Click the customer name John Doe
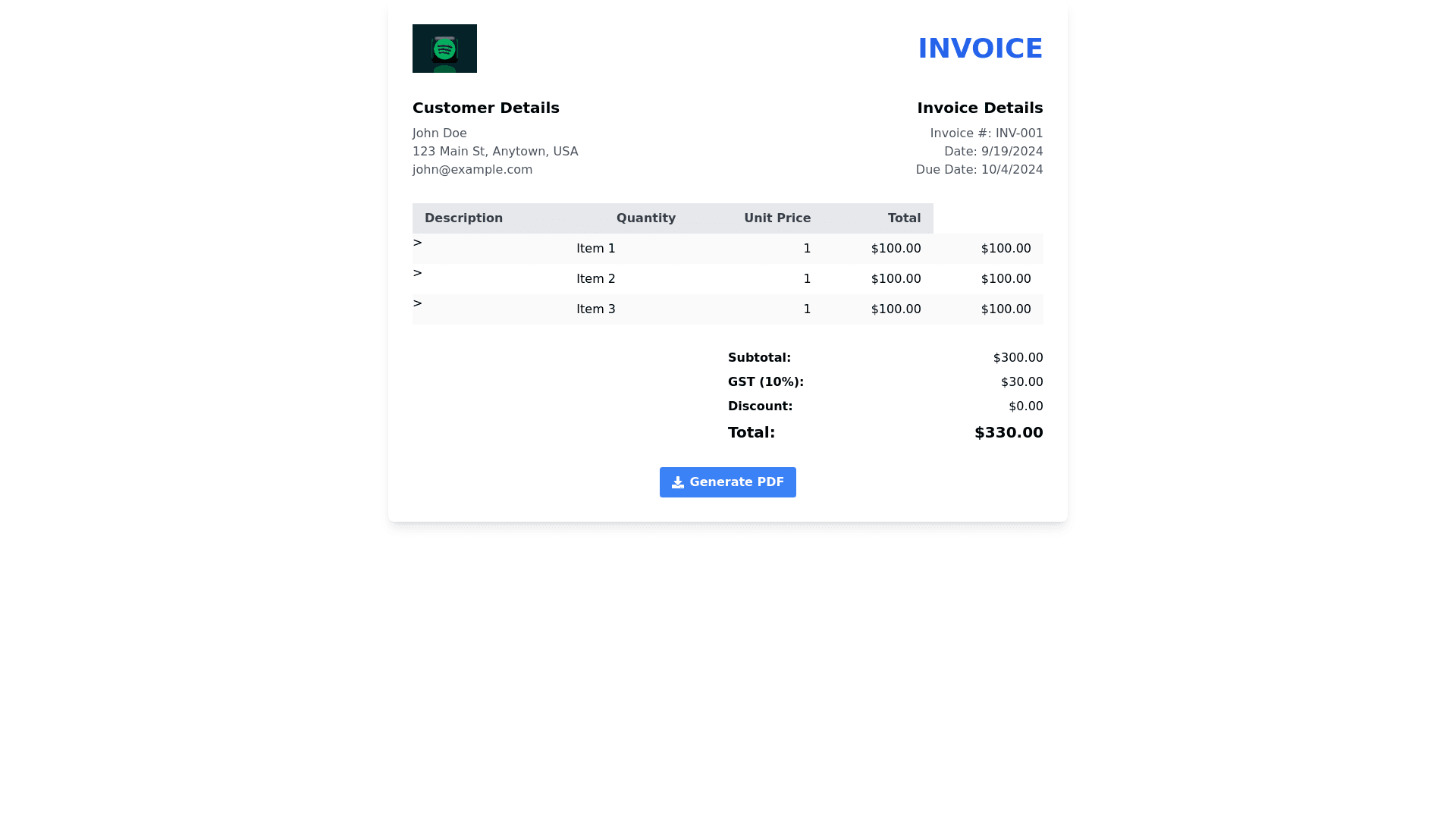Viewport: 1456px width, 819px height. [x=439, y=133]
